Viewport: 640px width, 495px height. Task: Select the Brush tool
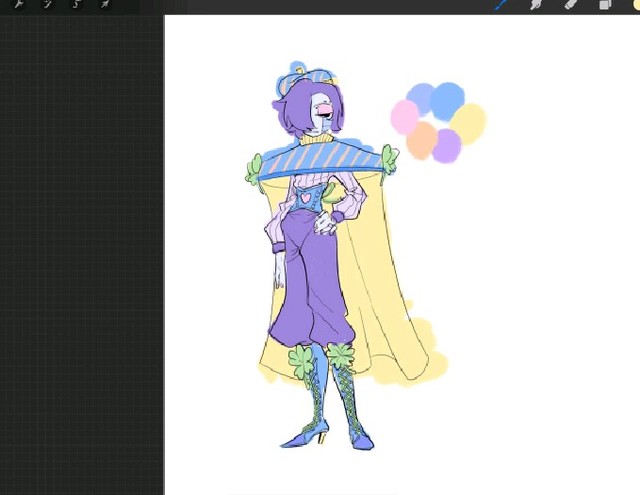502,5
